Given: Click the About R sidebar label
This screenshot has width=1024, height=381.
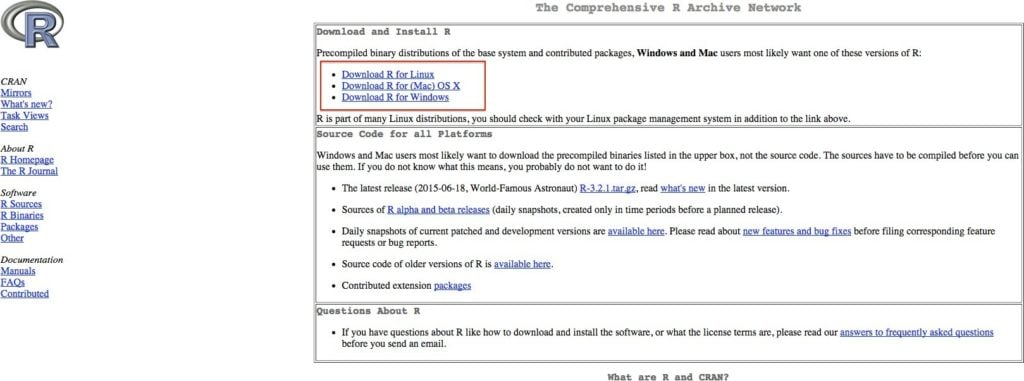Looking at the screenshot, I should coord(17,148).
